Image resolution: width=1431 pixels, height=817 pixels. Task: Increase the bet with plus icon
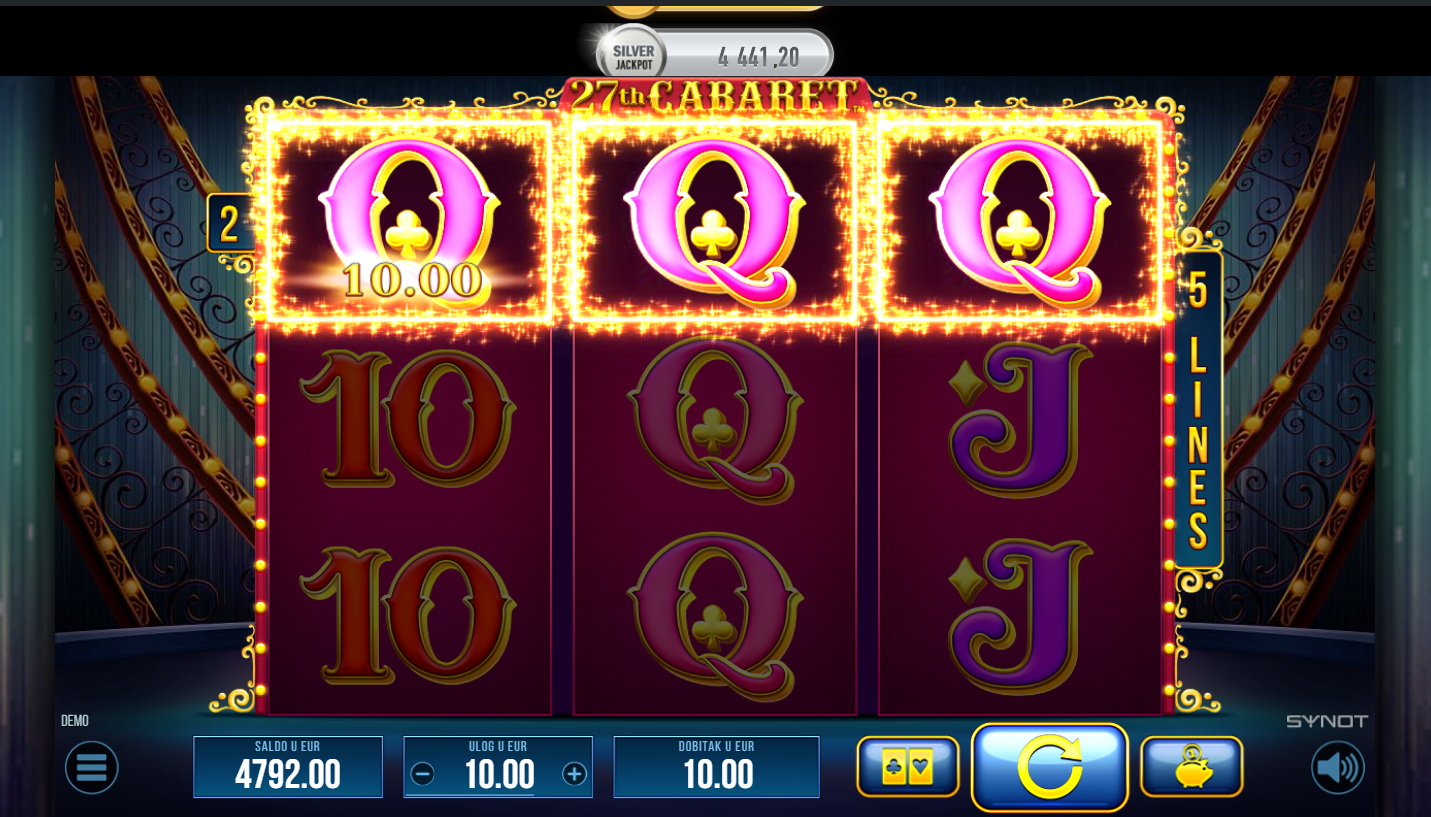[x=574, y=774]
